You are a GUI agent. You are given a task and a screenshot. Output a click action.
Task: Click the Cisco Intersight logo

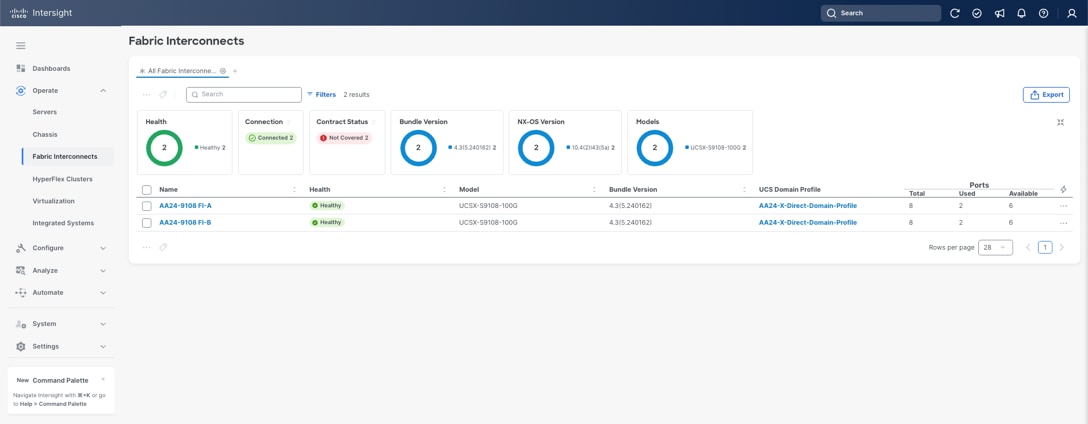(40, 12)
